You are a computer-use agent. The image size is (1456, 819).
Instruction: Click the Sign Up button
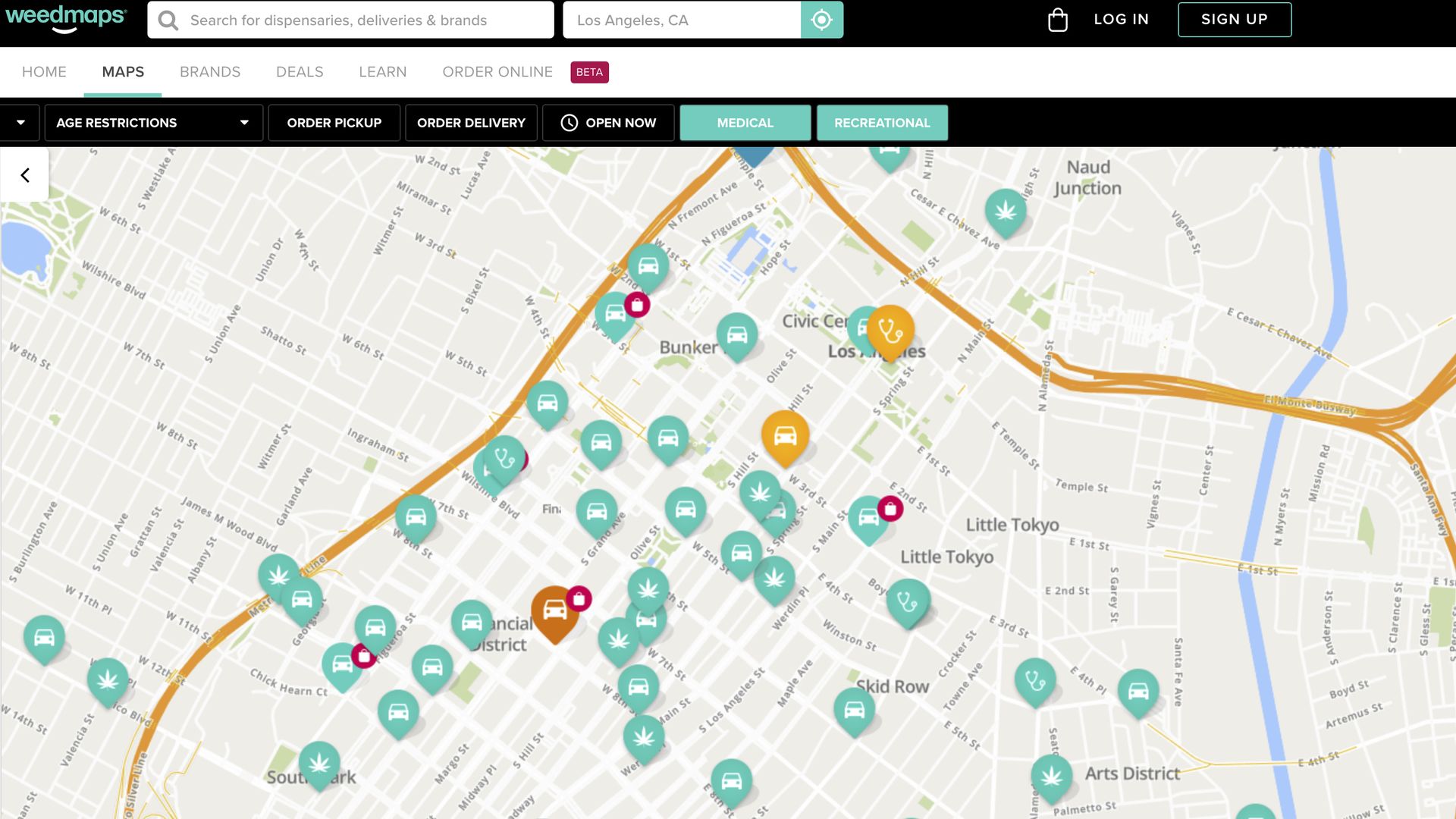coord(1234,20)
